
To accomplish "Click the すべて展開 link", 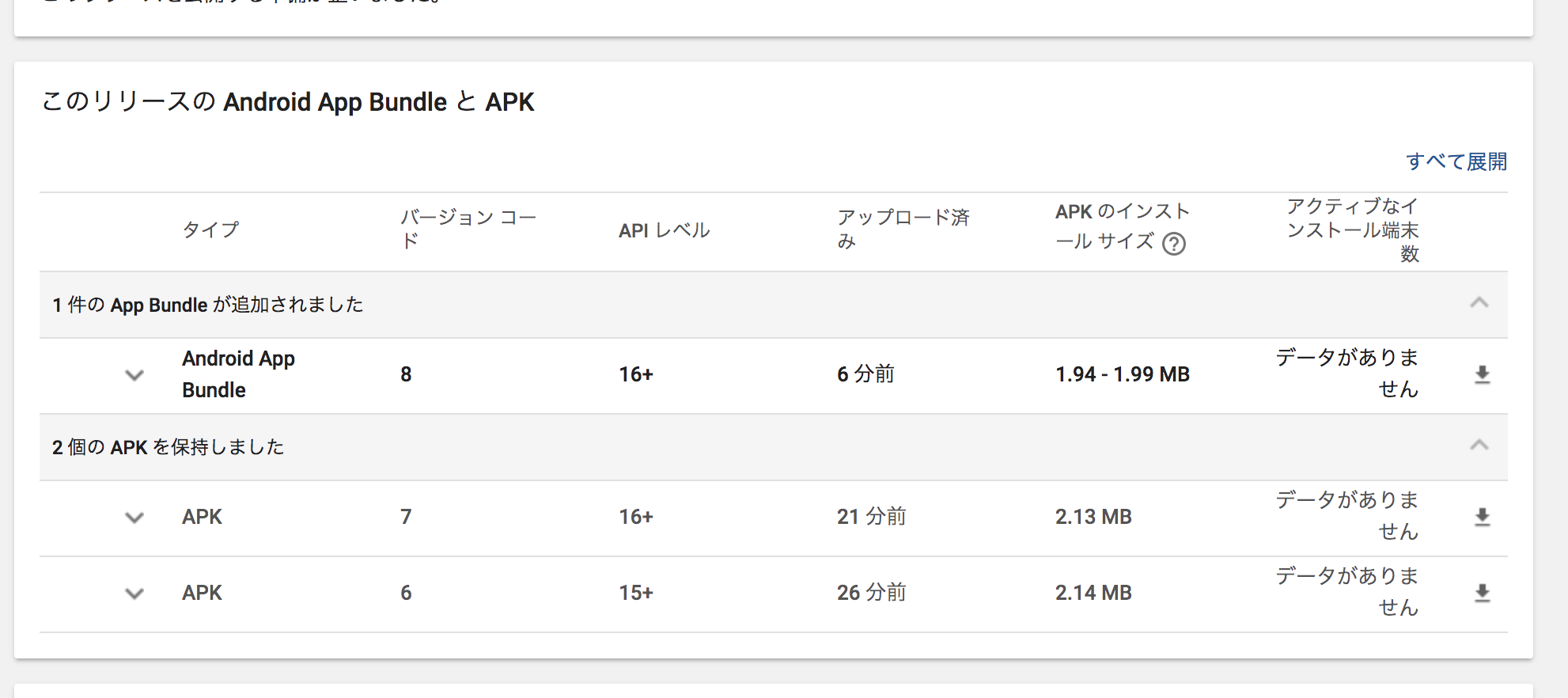I will tap(1456, 161).
